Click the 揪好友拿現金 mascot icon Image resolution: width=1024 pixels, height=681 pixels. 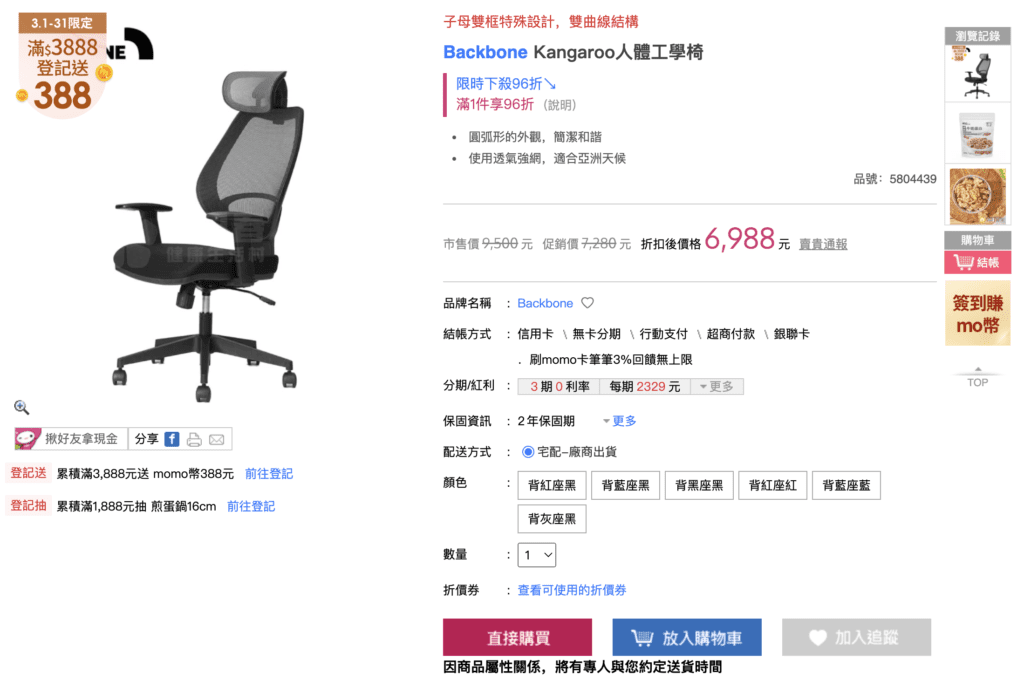coord(28,439)
